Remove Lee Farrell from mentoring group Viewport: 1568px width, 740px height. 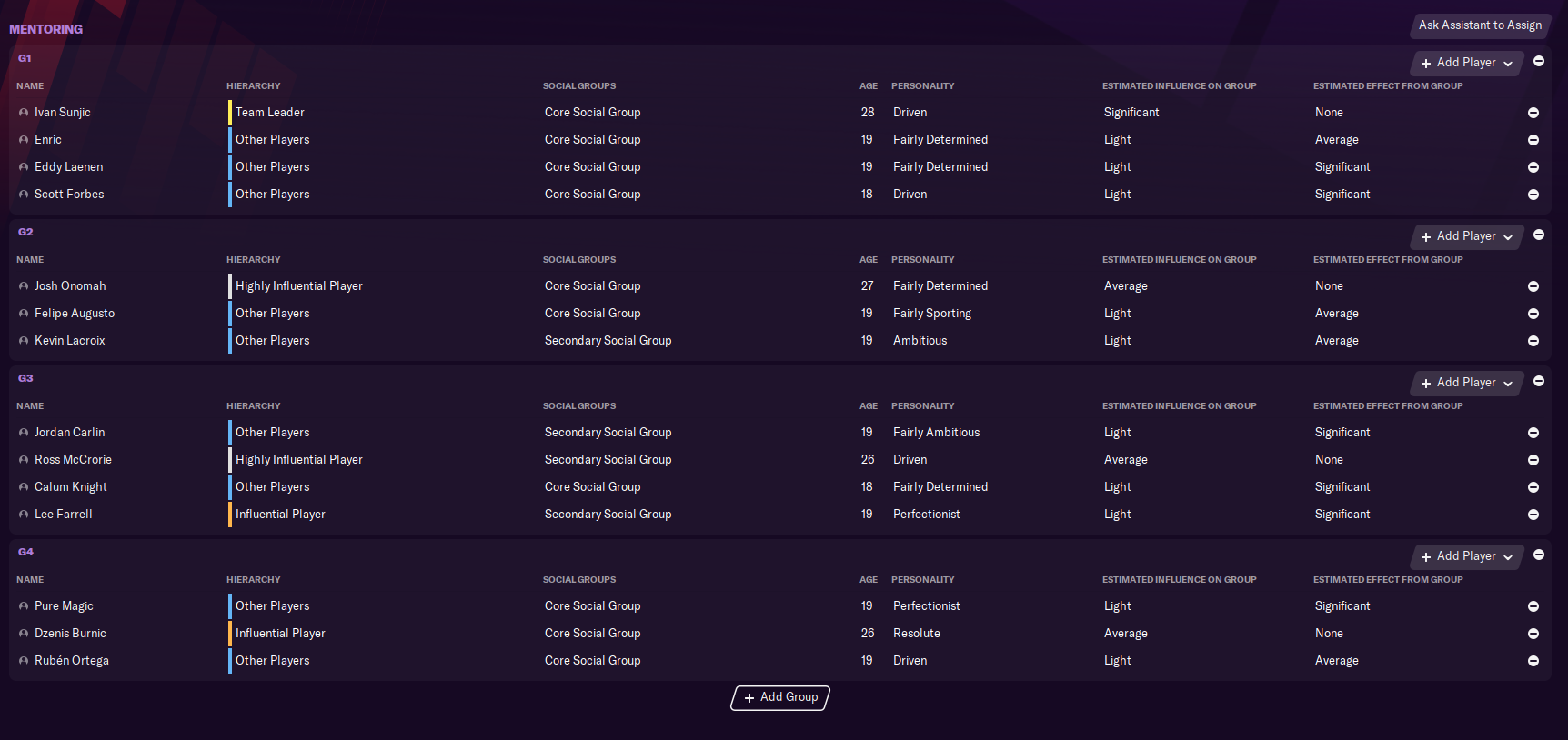[x=1533, y=515]
